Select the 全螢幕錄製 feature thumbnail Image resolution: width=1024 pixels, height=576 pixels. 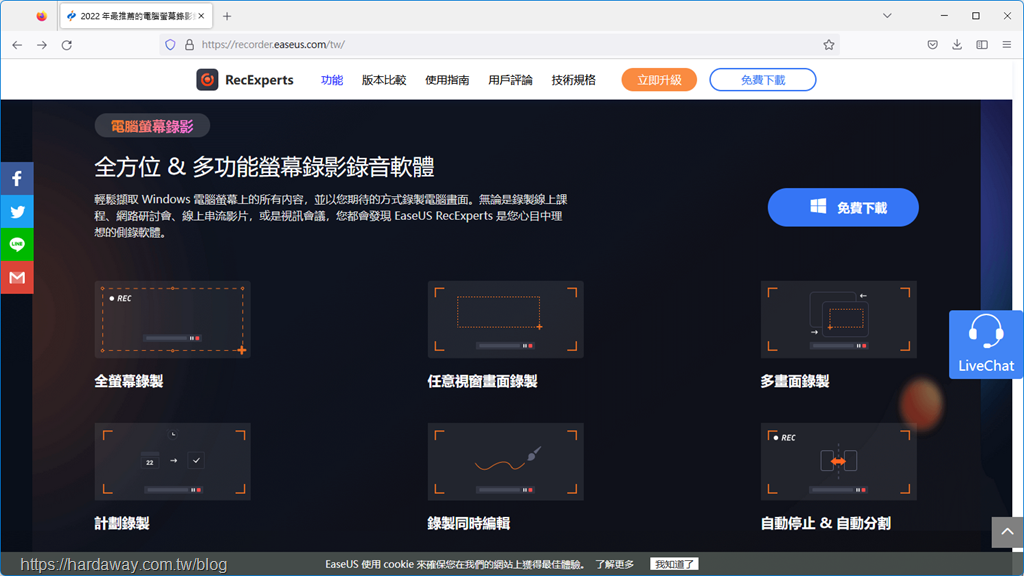(172, 319)
